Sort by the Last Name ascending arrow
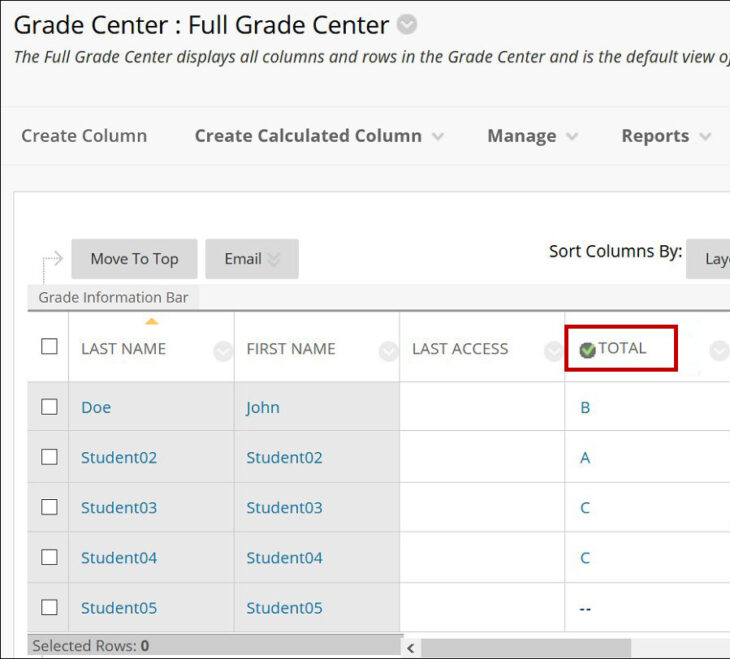 [x=152, y=321]
